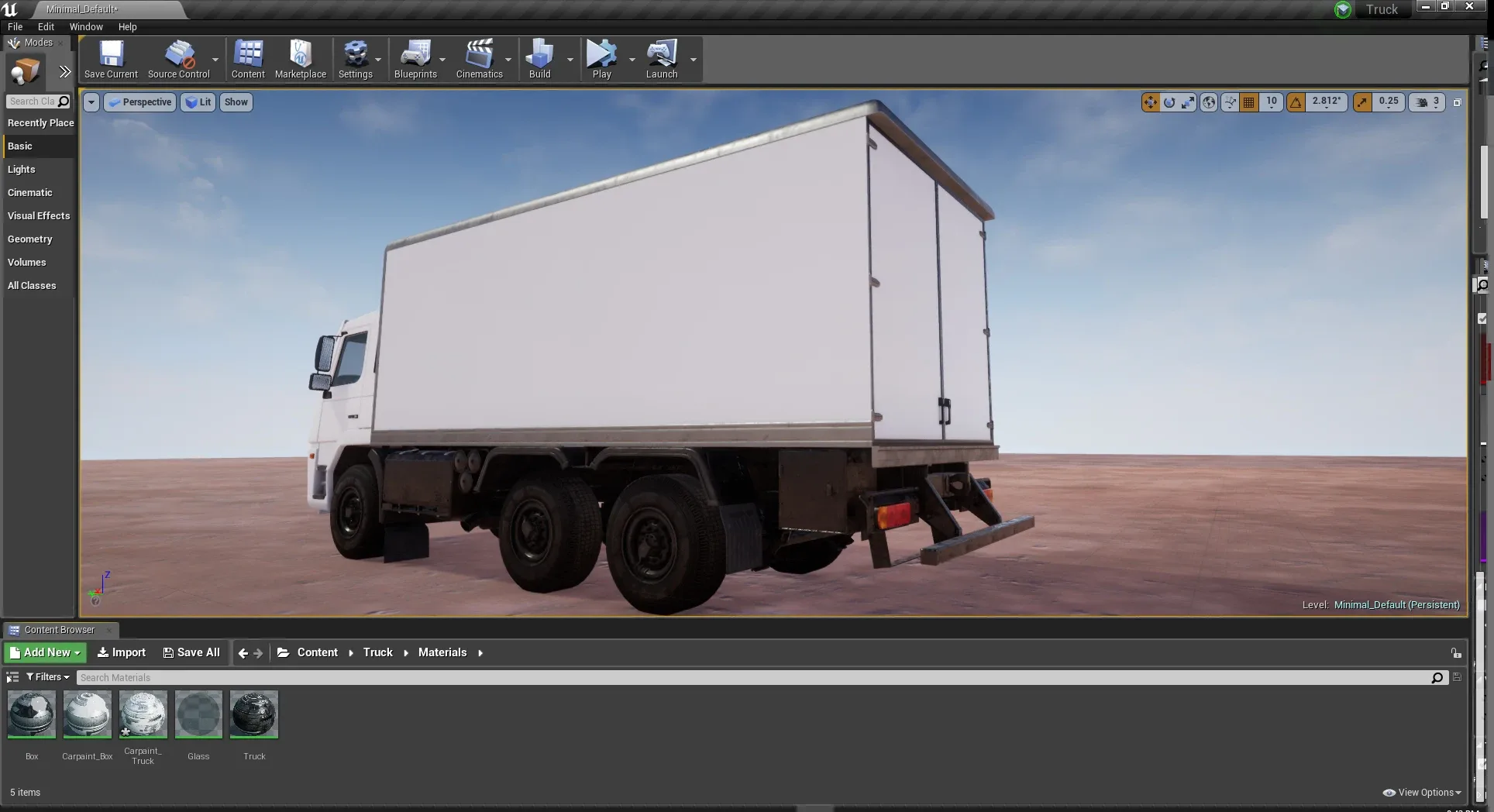1494x812 pixels.
Task: Toggle rotation angle snapping
Action: (1296, 101)
